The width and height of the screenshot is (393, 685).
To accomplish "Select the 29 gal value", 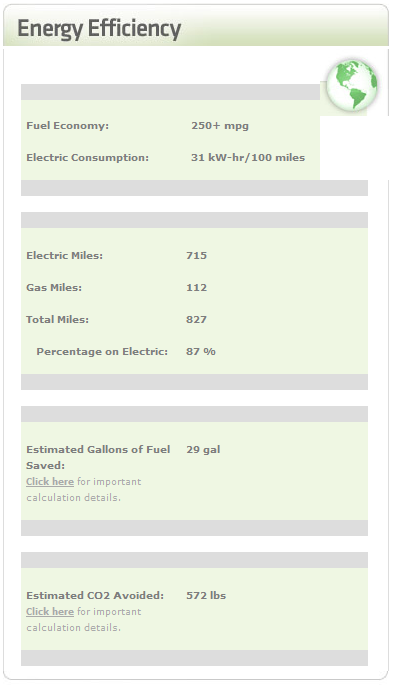I will pyautogui.click(x=203, y=450).
